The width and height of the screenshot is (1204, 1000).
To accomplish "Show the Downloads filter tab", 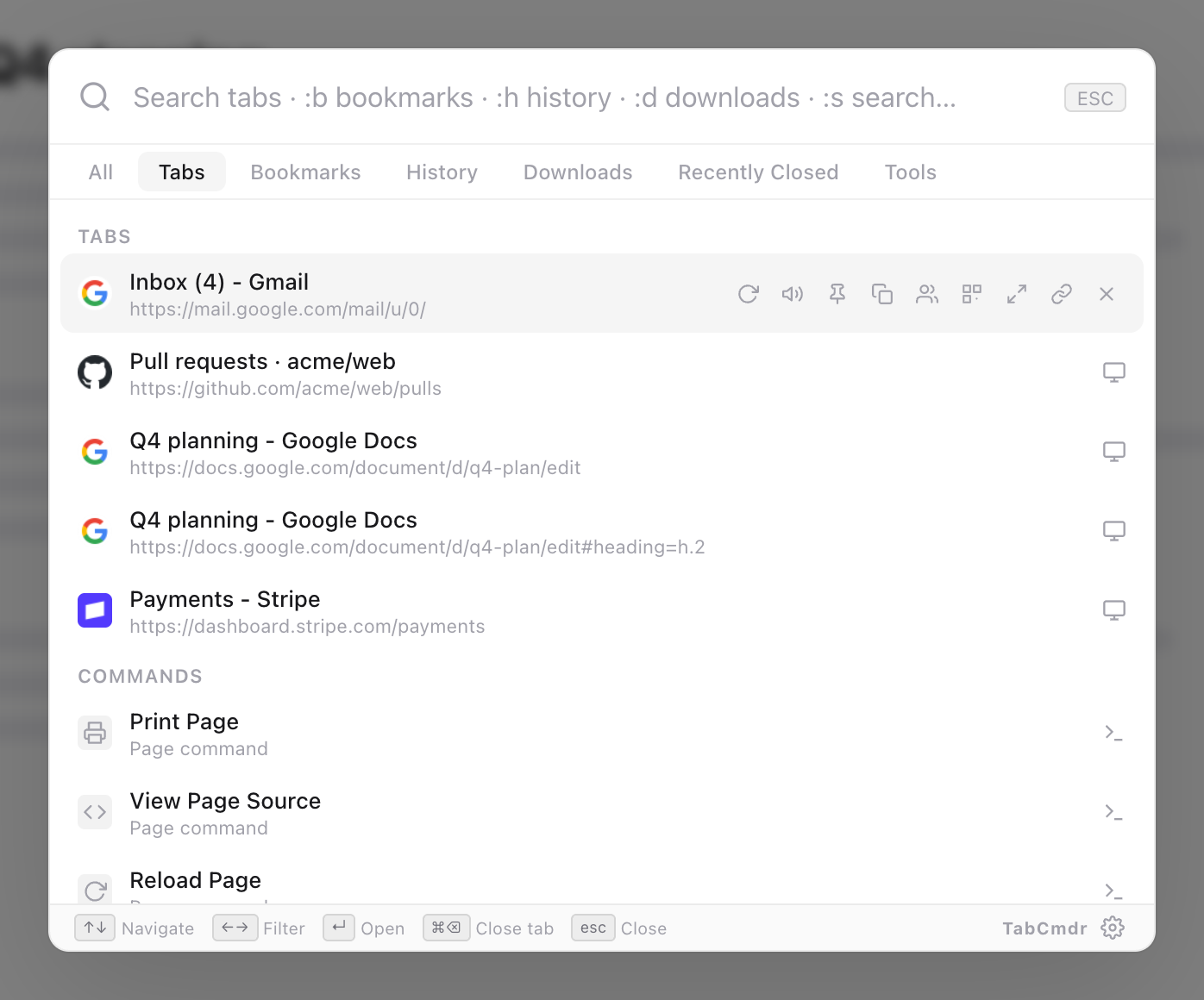I will coord(578,172).
